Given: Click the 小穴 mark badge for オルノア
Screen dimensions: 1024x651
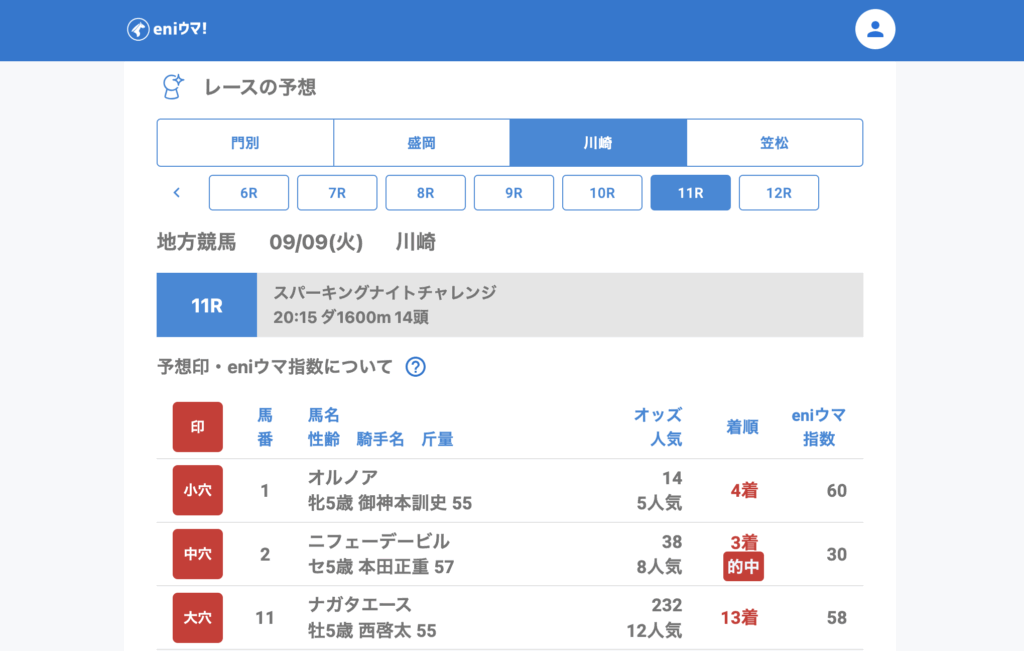Looking at the screenshot, I should click(x=198, y=490).
